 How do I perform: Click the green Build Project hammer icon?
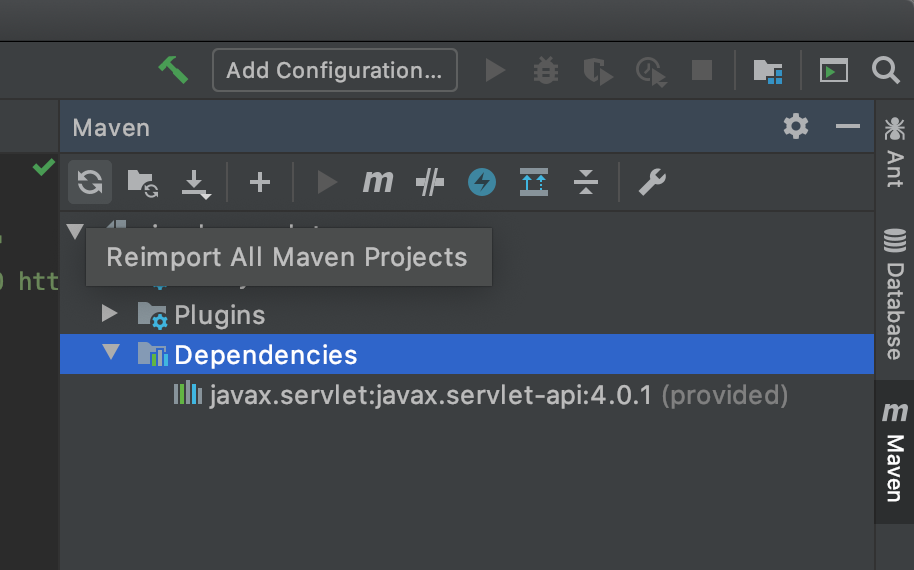point(173,70)
